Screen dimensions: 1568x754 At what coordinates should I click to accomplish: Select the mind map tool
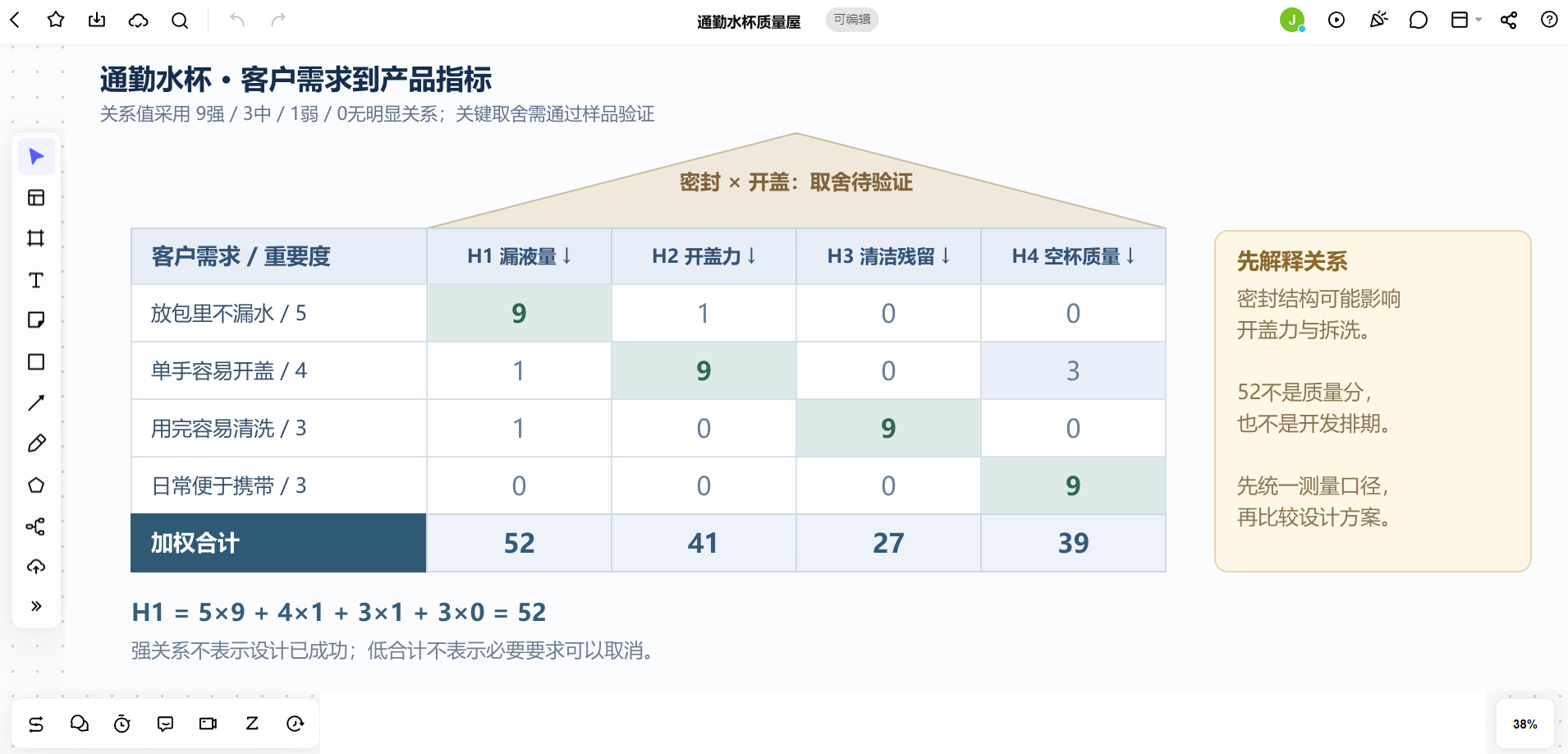36,526
